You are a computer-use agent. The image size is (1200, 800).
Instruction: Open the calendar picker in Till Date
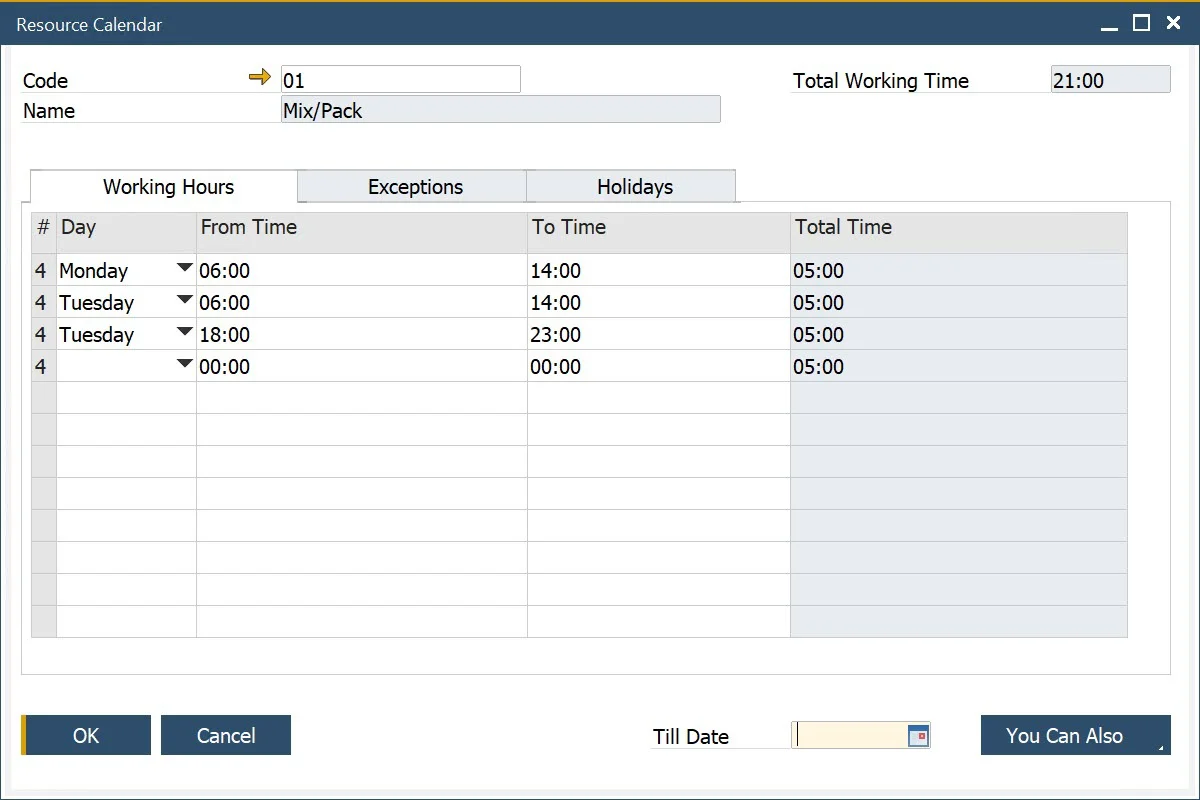pos(919,735)
